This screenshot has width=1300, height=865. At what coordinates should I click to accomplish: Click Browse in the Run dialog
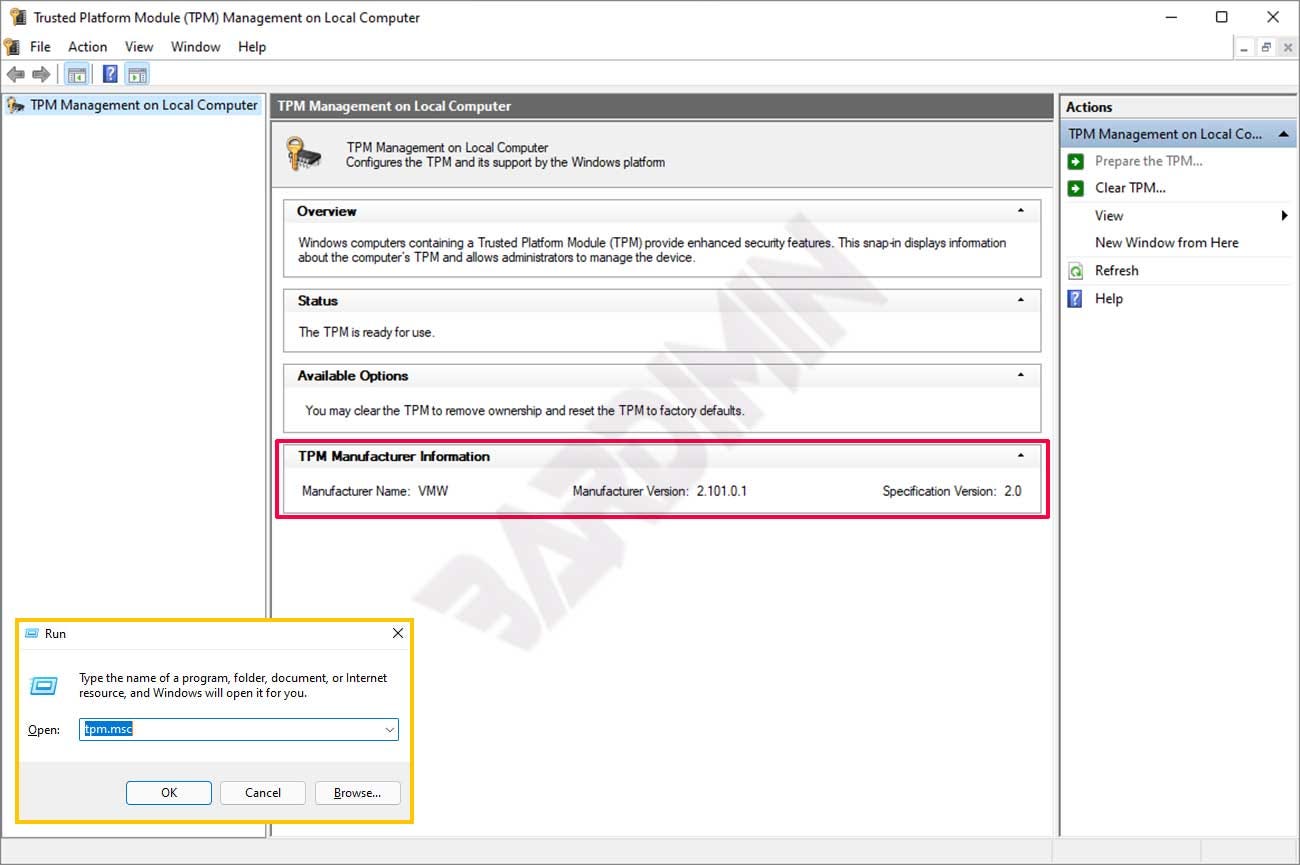(357, 792)
